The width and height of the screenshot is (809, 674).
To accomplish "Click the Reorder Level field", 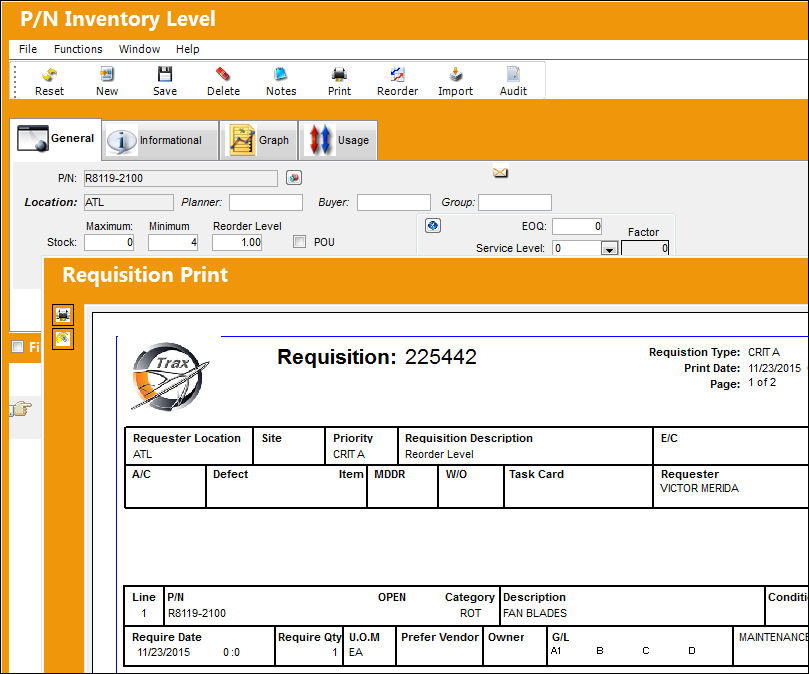I will tap(237, 242).
